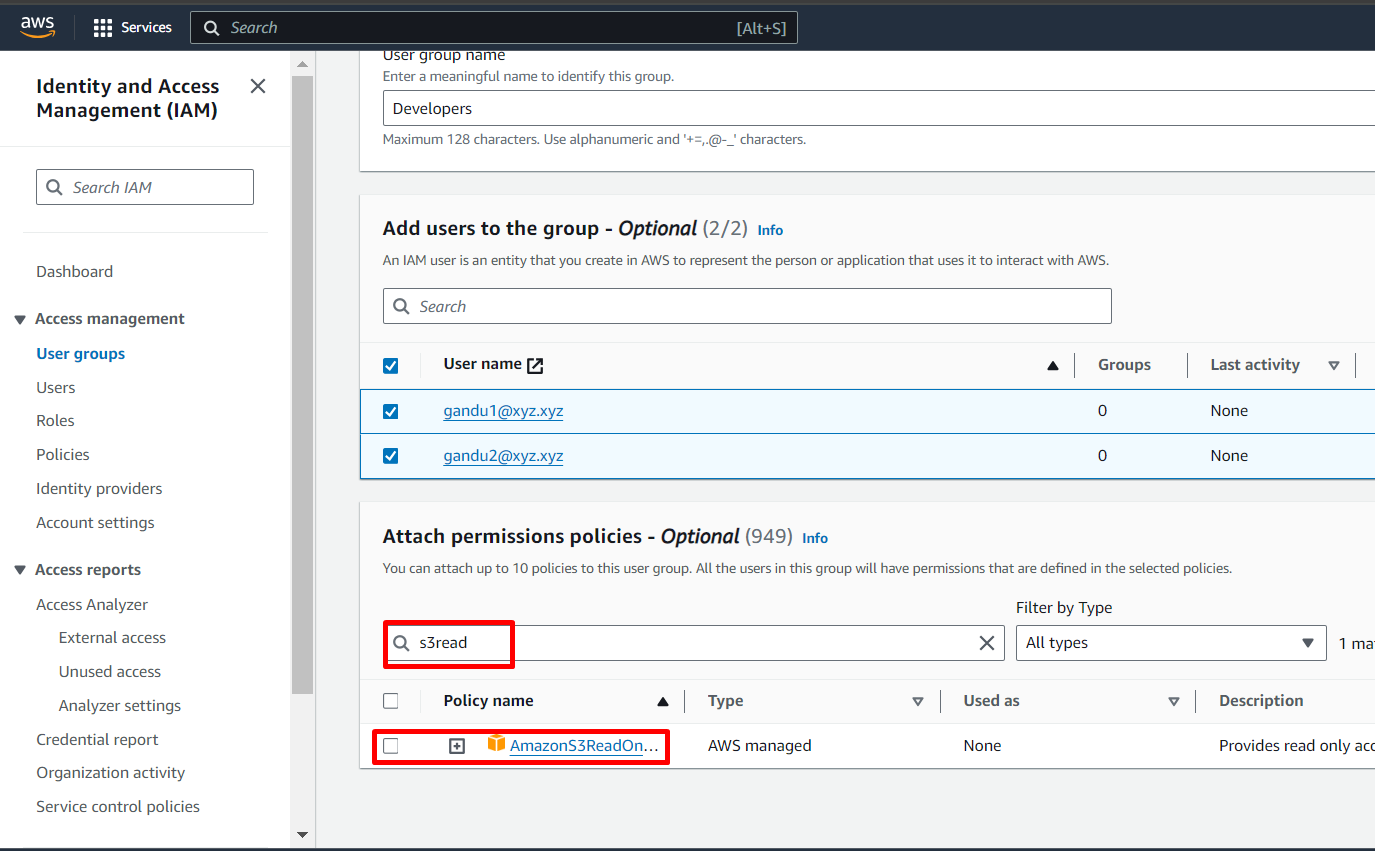The height and width of the screenshot is (851, 1375).
Task: Open Info for Add users section
Action: click(770, 230)
